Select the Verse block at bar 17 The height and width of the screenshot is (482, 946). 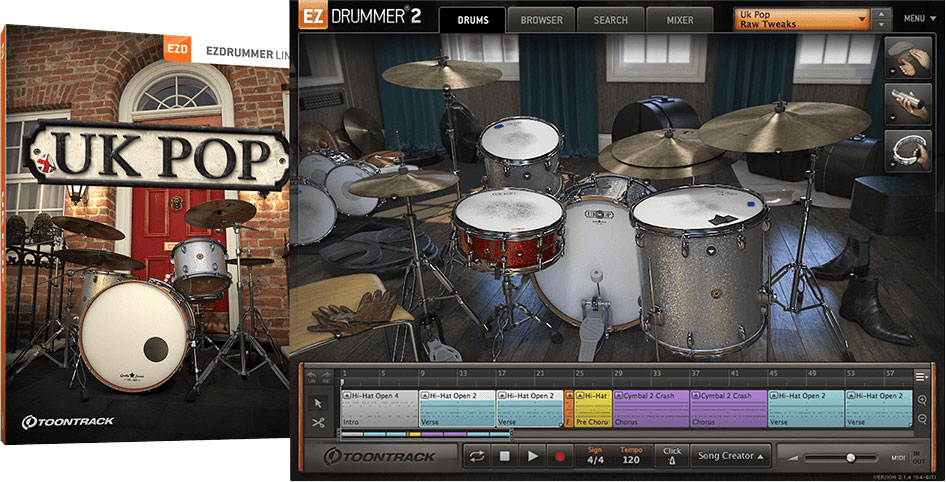pyautogui.click(x=530, y=408)
